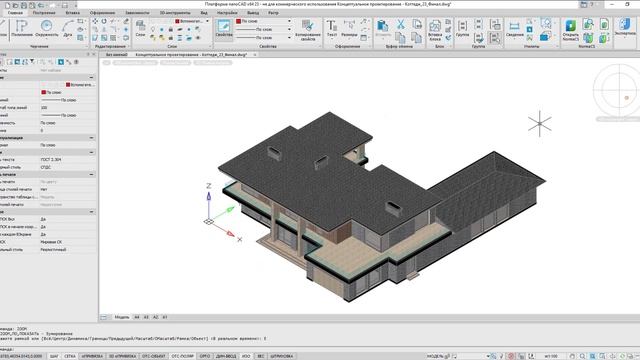The image size is (640, 360).
Task: Select the Текст (text) tool
Action: tap(332, 29)
